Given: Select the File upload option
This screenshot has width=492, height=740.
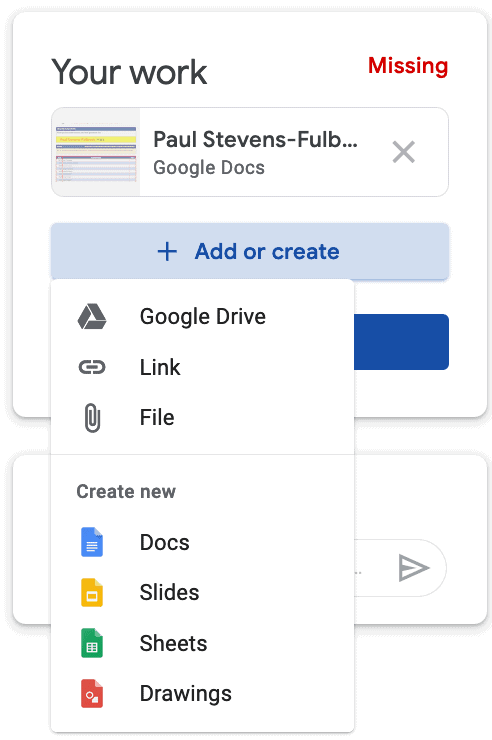Looking at the screenshot, I should [202, 418].
